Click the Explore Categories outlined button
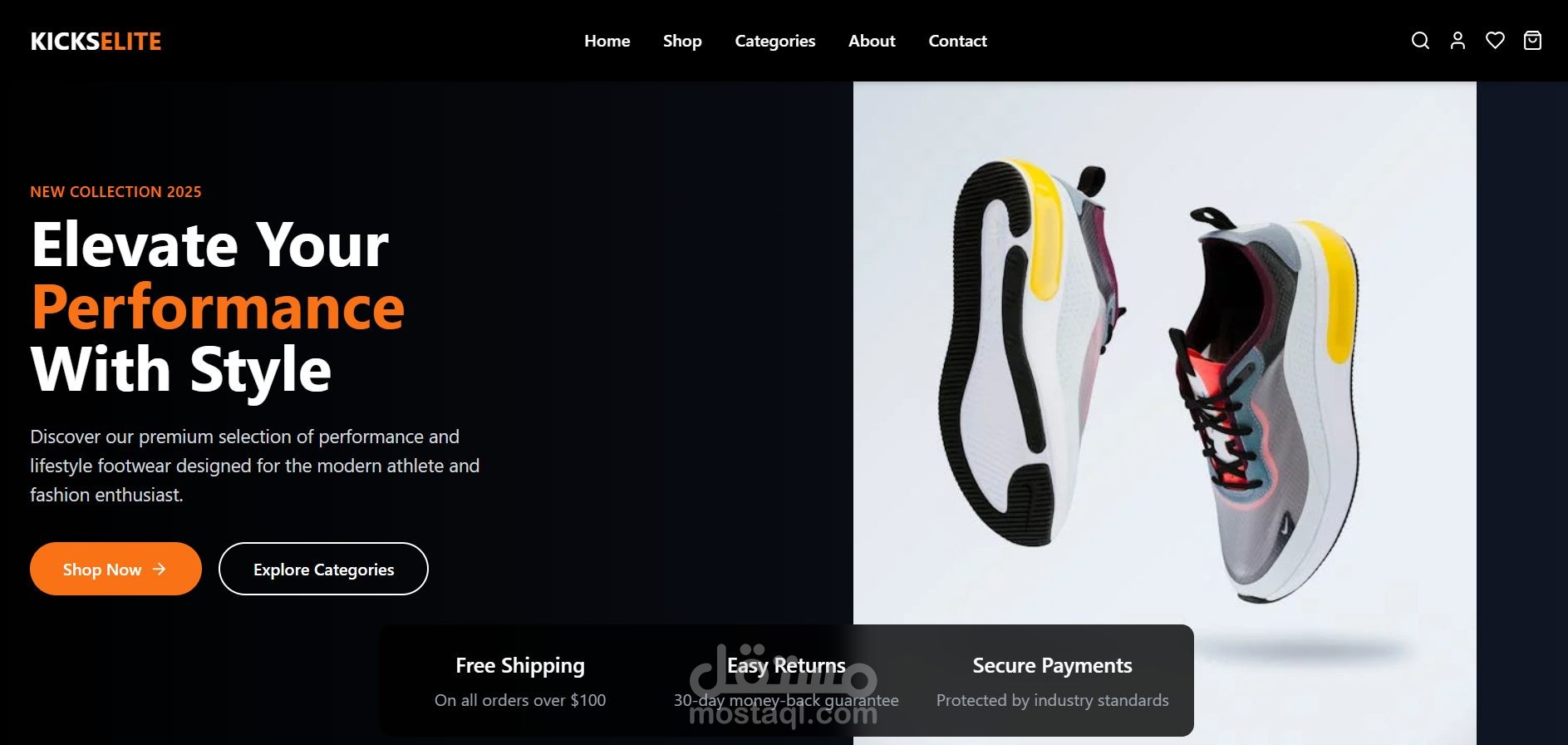The image size is (1568, 745). tap(323, 569)
